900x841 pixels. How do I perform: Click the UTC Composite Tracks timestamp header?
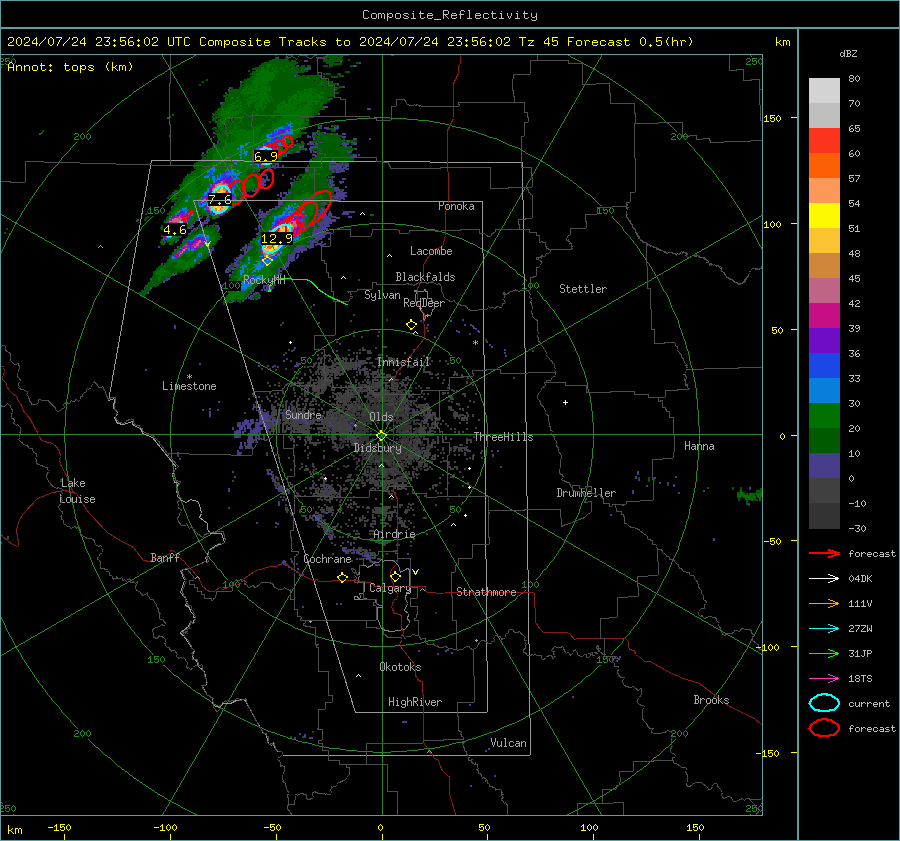pyautogui.click(x=350, y=42)
